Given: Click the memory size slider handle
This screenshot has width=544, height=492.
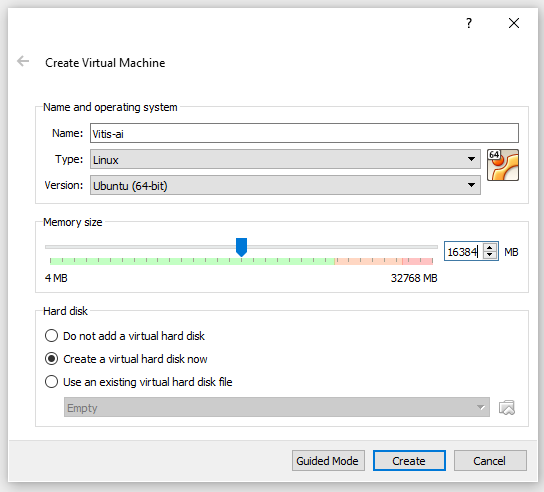Looking at the screenshot, I should pos(241,247).
